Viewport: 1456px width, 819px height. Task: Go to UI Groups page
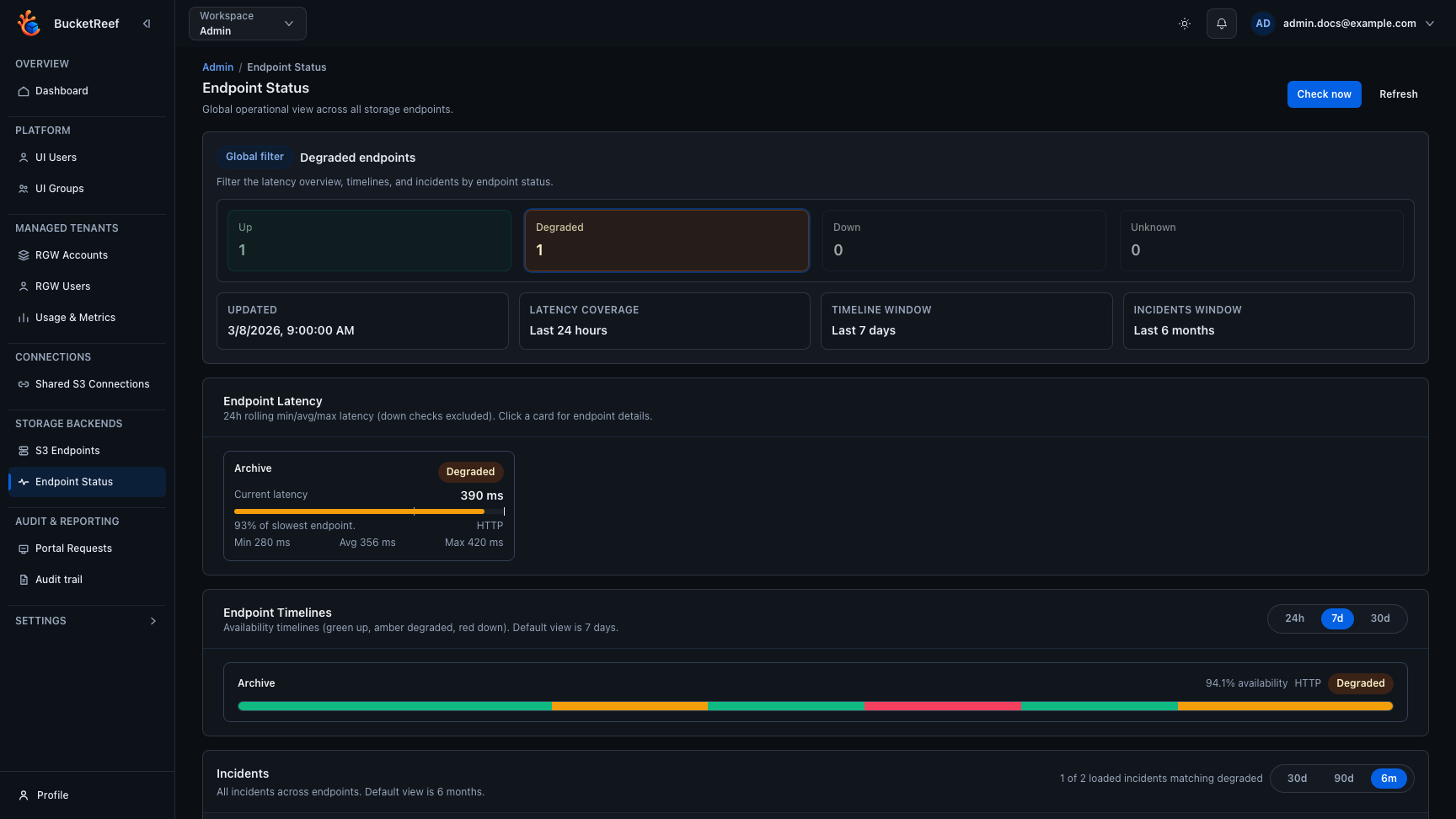[87, 189]
